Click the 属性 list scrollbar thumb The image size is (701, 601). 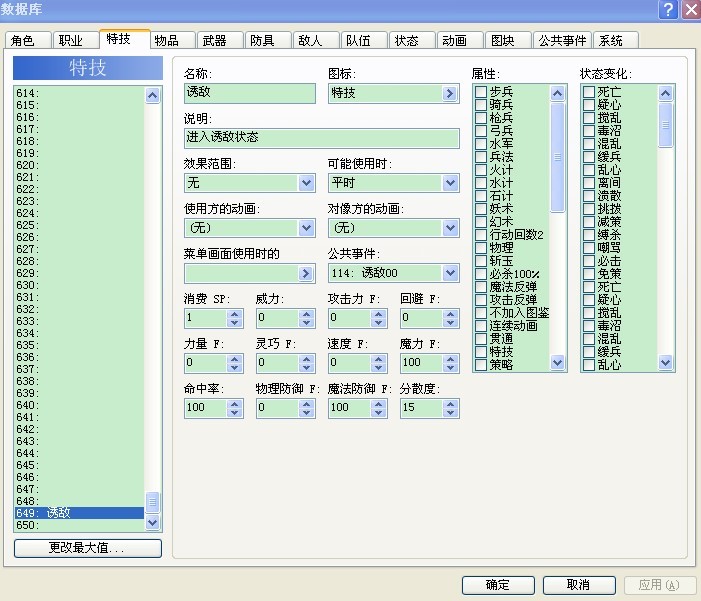click(x=557, y=157)
